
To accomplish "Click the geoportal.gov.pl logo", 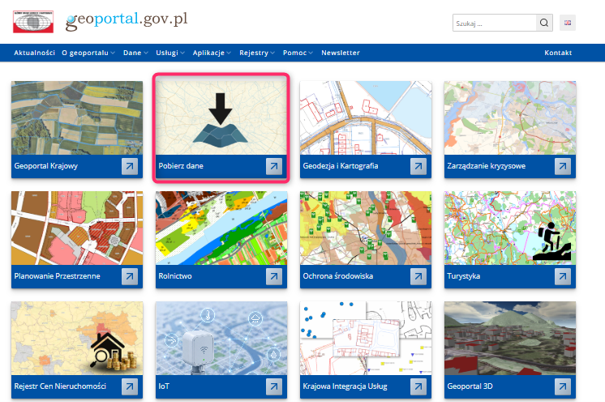I will 127,21.
